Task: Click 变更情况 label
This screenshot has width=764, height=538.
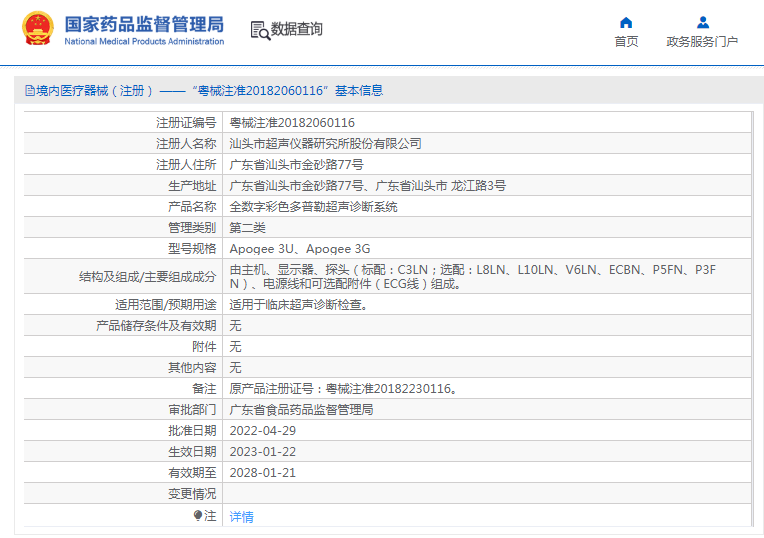Action: pyautogui.click(x=192, y=494)
